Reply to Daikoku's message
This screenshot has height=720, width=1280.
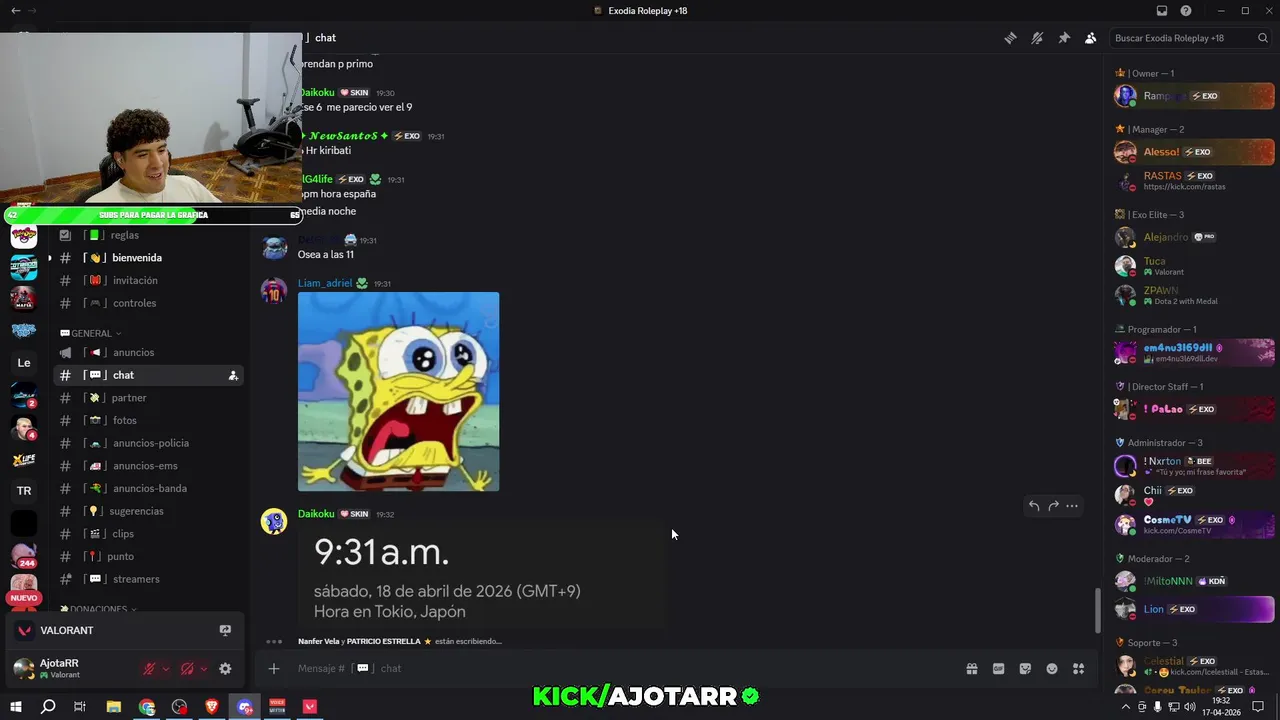1034,506
